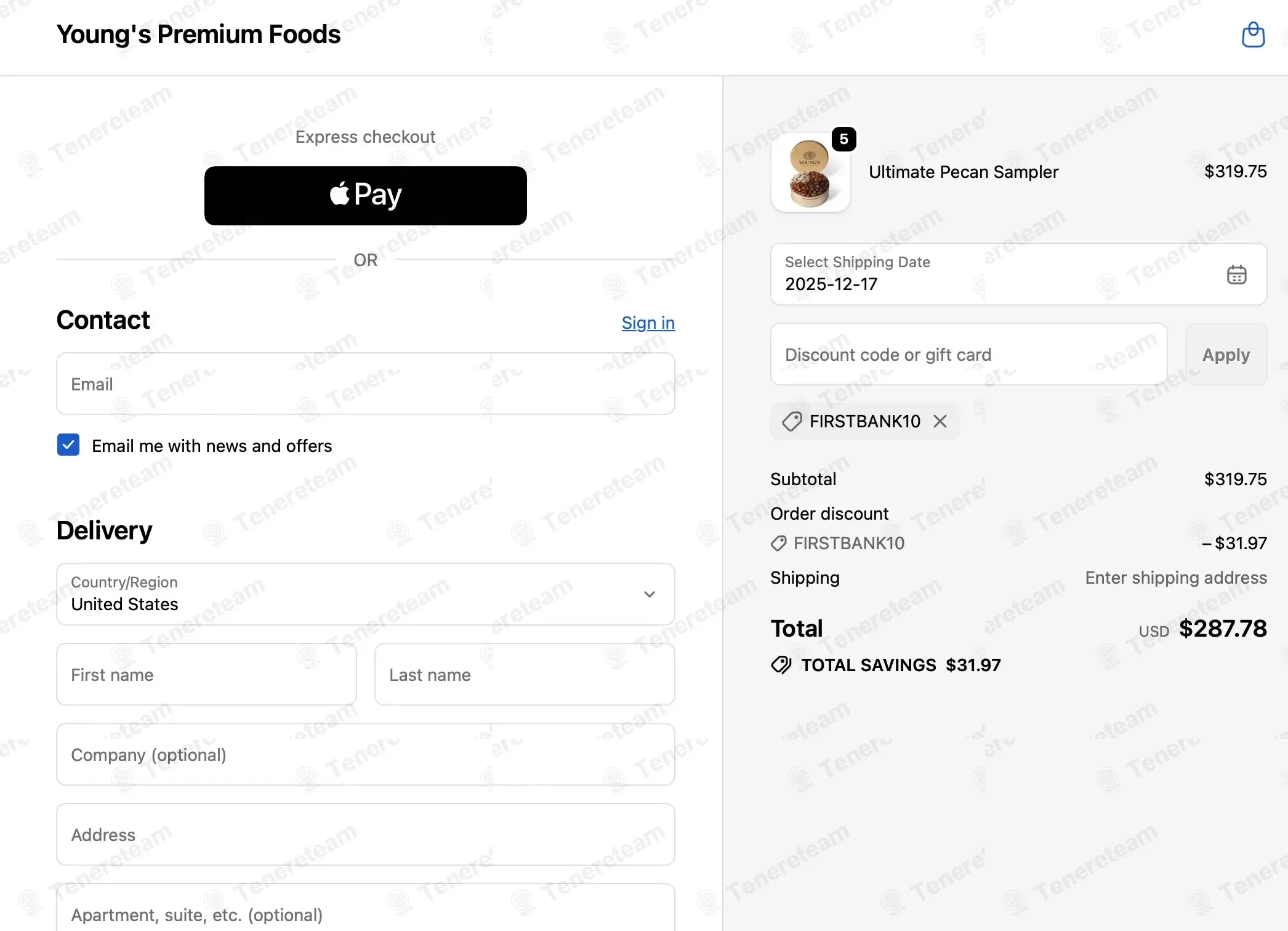Open the shopping bag cart icon
The width and height of the screenshot is (1288, 931).
1253,34
